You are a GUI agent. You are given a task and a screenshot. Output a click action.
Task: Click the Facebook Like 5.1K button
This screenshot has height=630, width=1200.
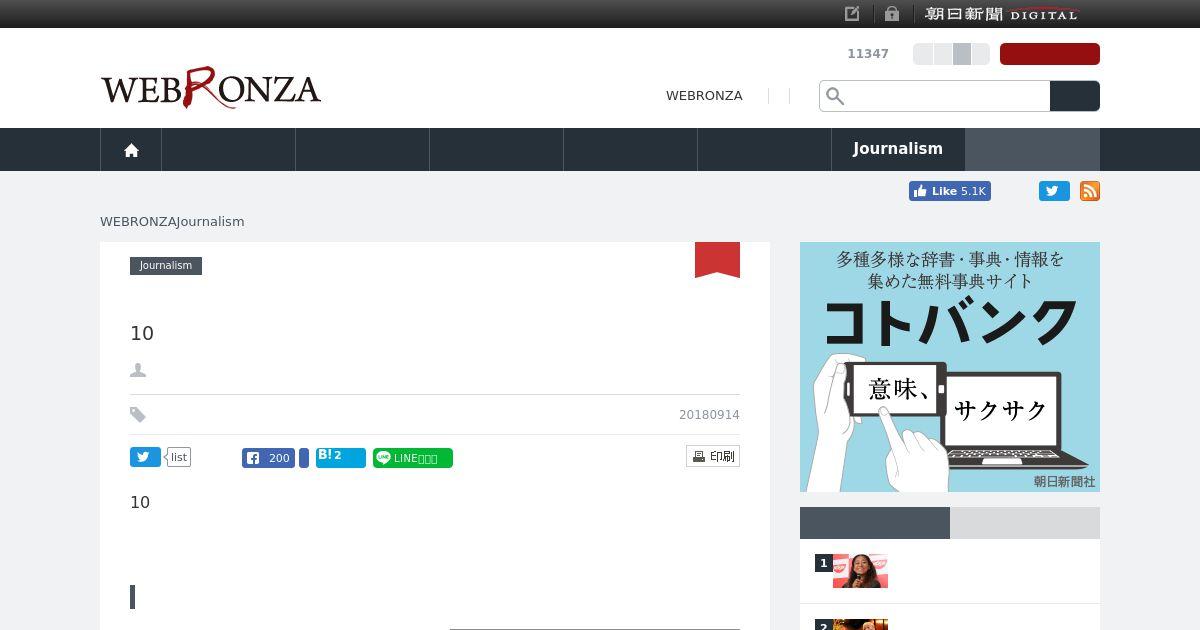pos(950,191)
